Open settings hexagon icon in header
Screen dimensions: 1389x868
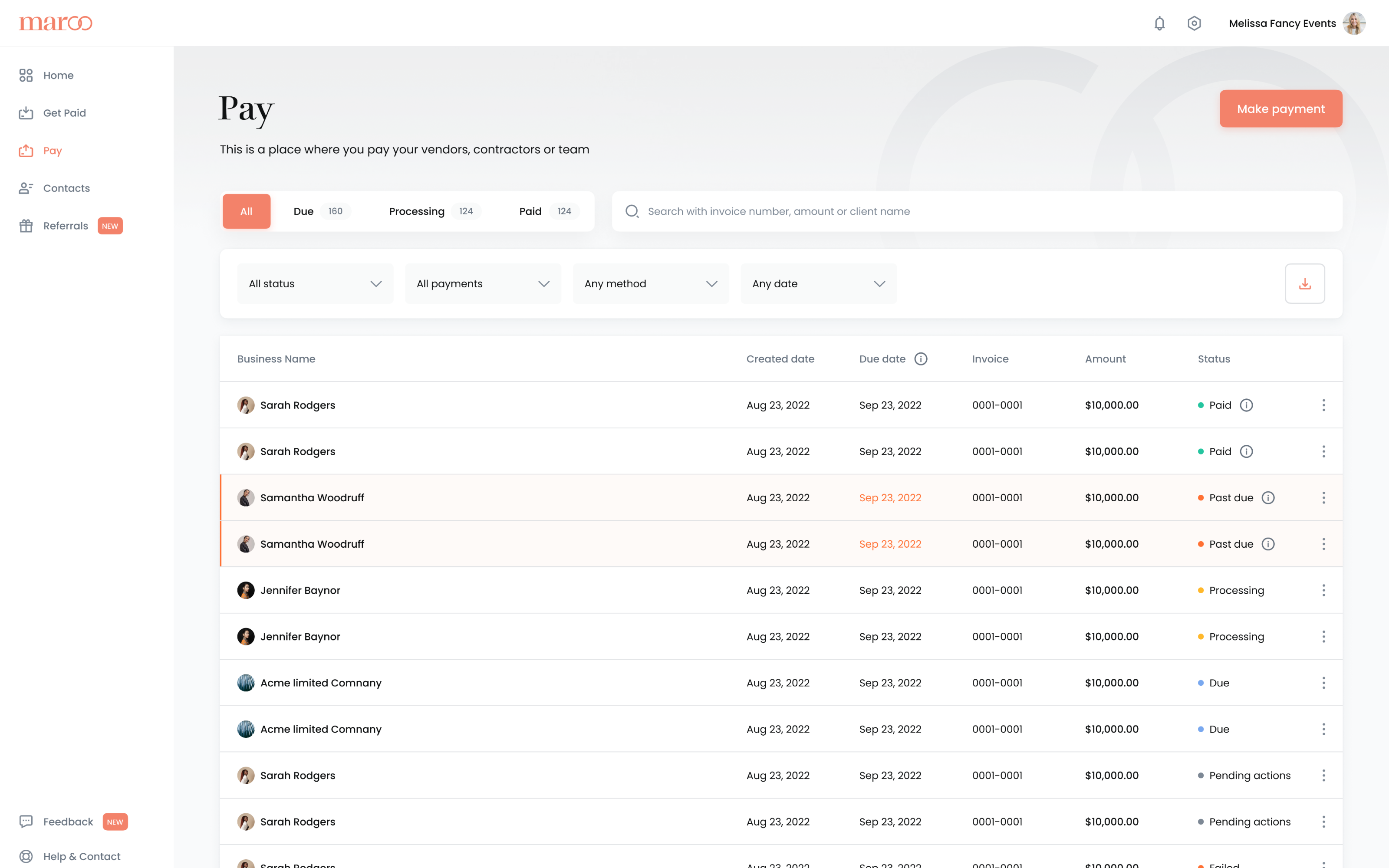(x=1194, y=23)
